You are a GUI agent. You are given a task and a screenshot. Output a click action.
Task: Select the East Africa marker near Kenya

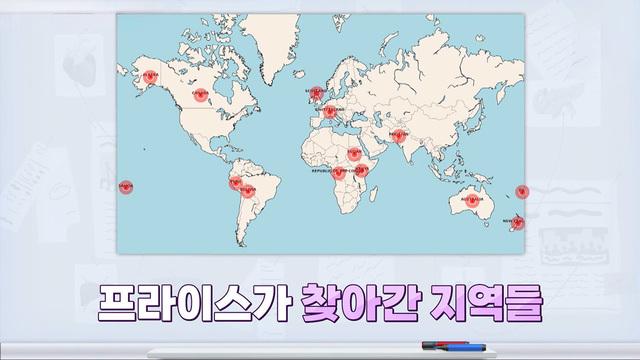[361, 170]
